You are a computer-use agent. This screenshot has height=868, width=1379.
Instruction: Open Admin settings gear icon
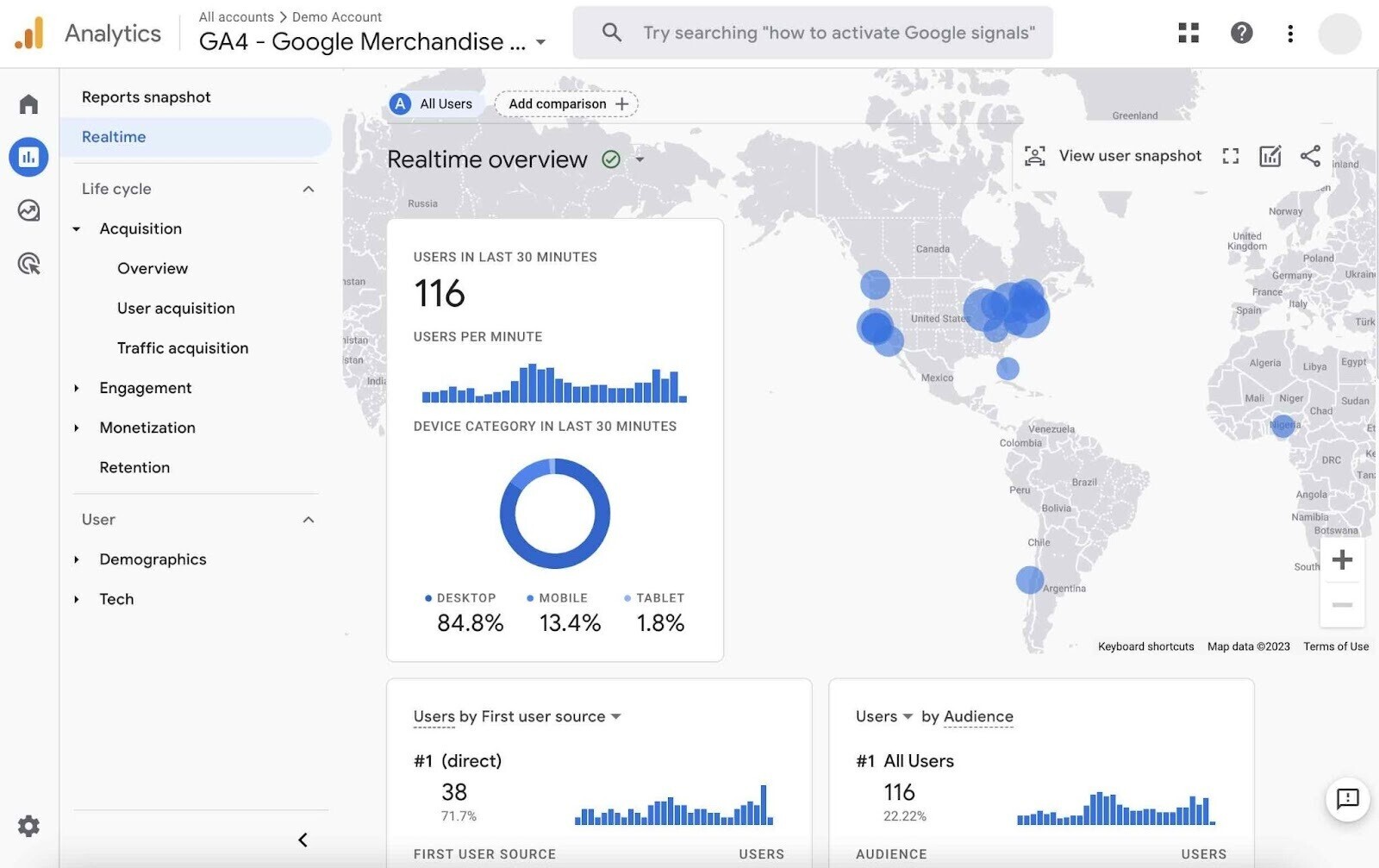[28, 826]
